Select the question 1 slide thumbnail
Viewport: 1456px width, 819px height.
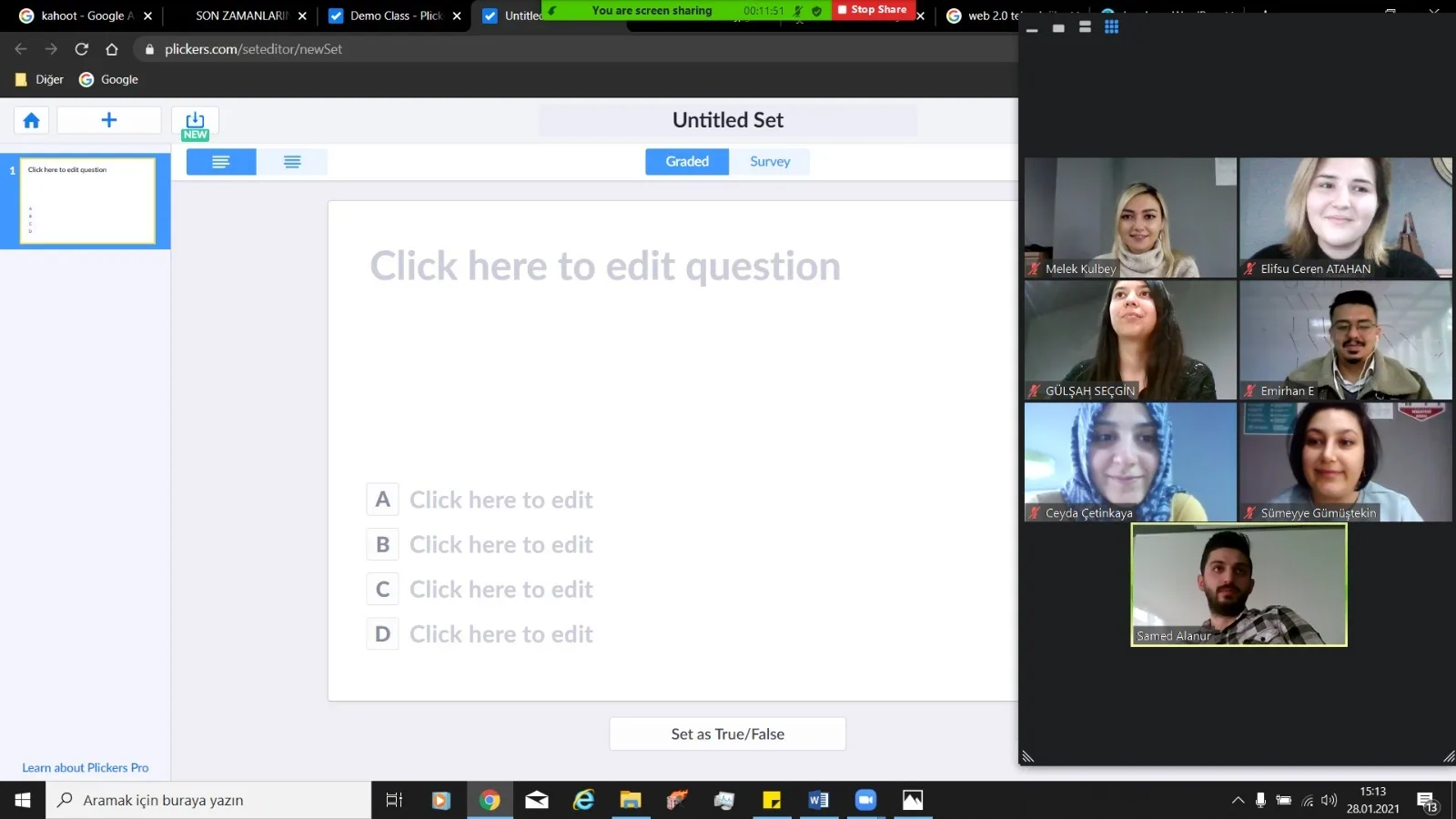click(87, 201)
